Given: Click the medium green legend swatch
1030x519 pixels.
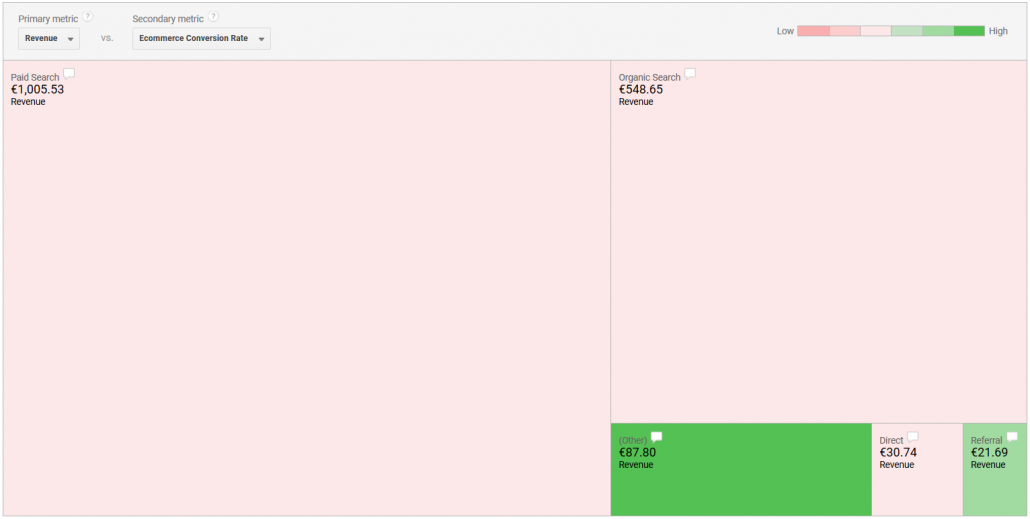Looking at the screenshot, I should coord(938,31).
